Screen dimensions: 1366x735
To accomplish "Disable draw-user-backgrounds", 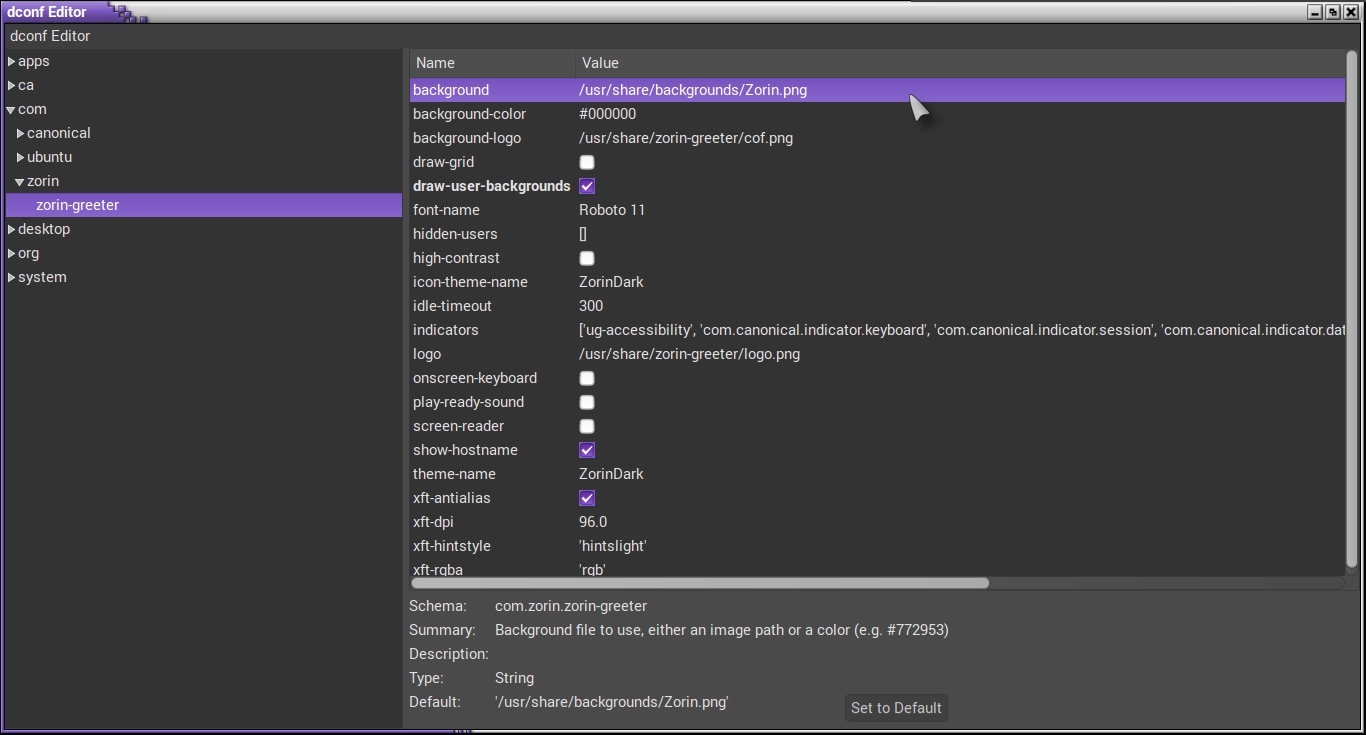I will (586, 186).
